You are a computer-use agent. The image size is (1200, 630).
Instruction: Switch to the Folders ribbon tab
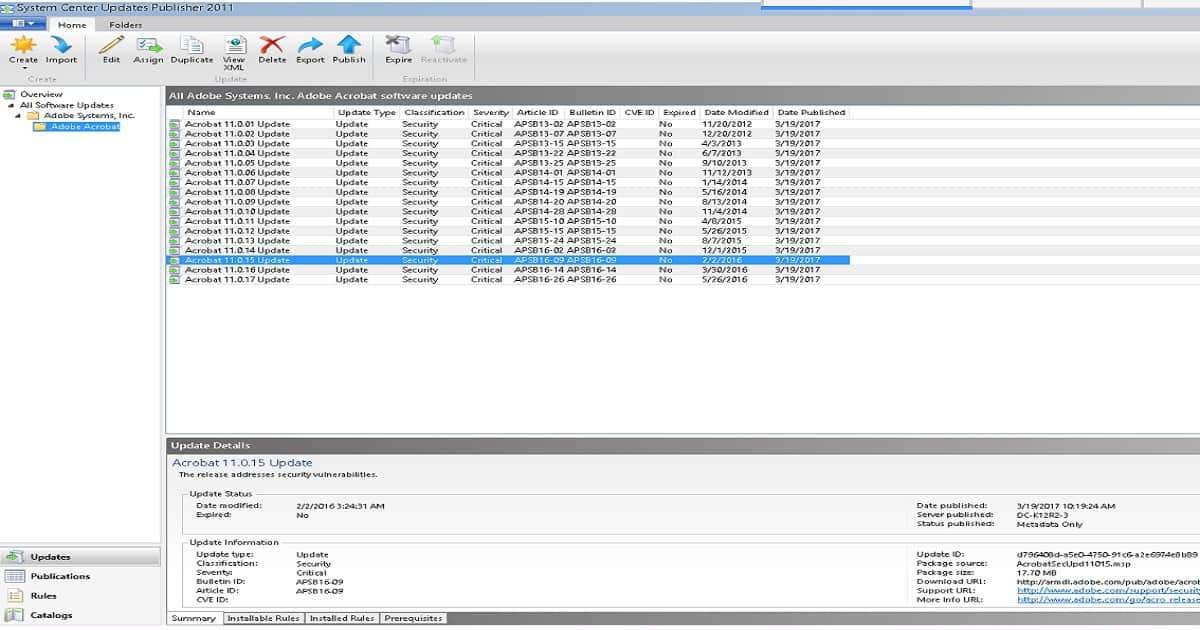coord(125,24)
